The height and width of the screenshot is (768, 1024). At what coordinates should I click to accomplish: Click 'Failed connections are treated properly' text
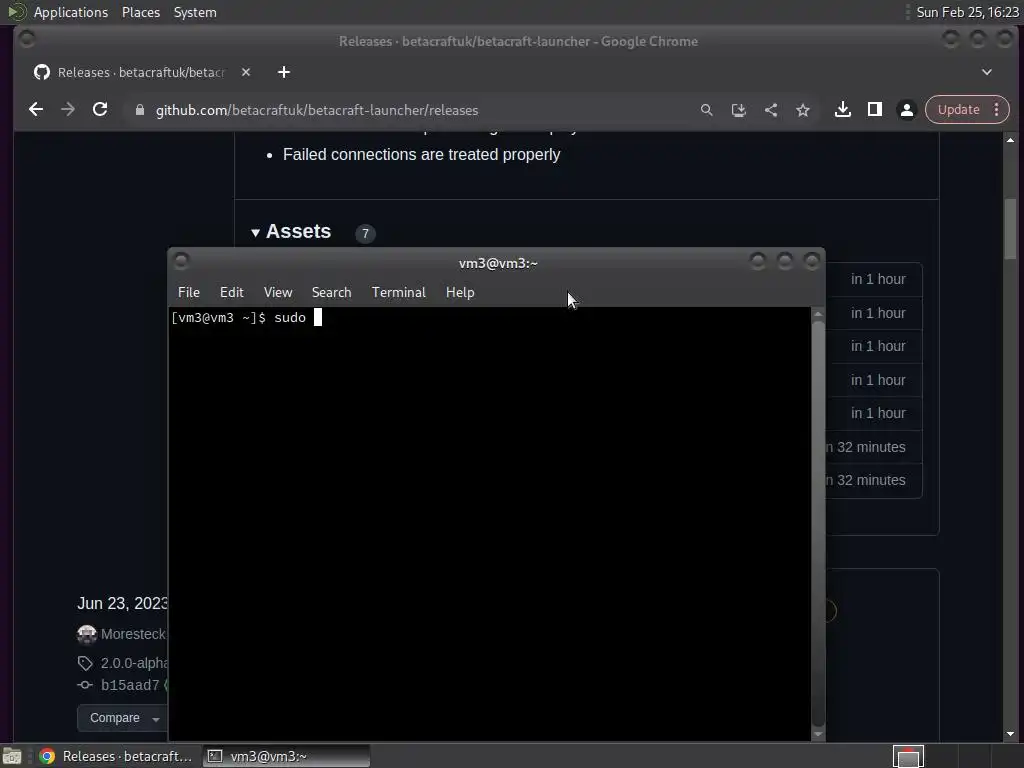click(421, 155)
